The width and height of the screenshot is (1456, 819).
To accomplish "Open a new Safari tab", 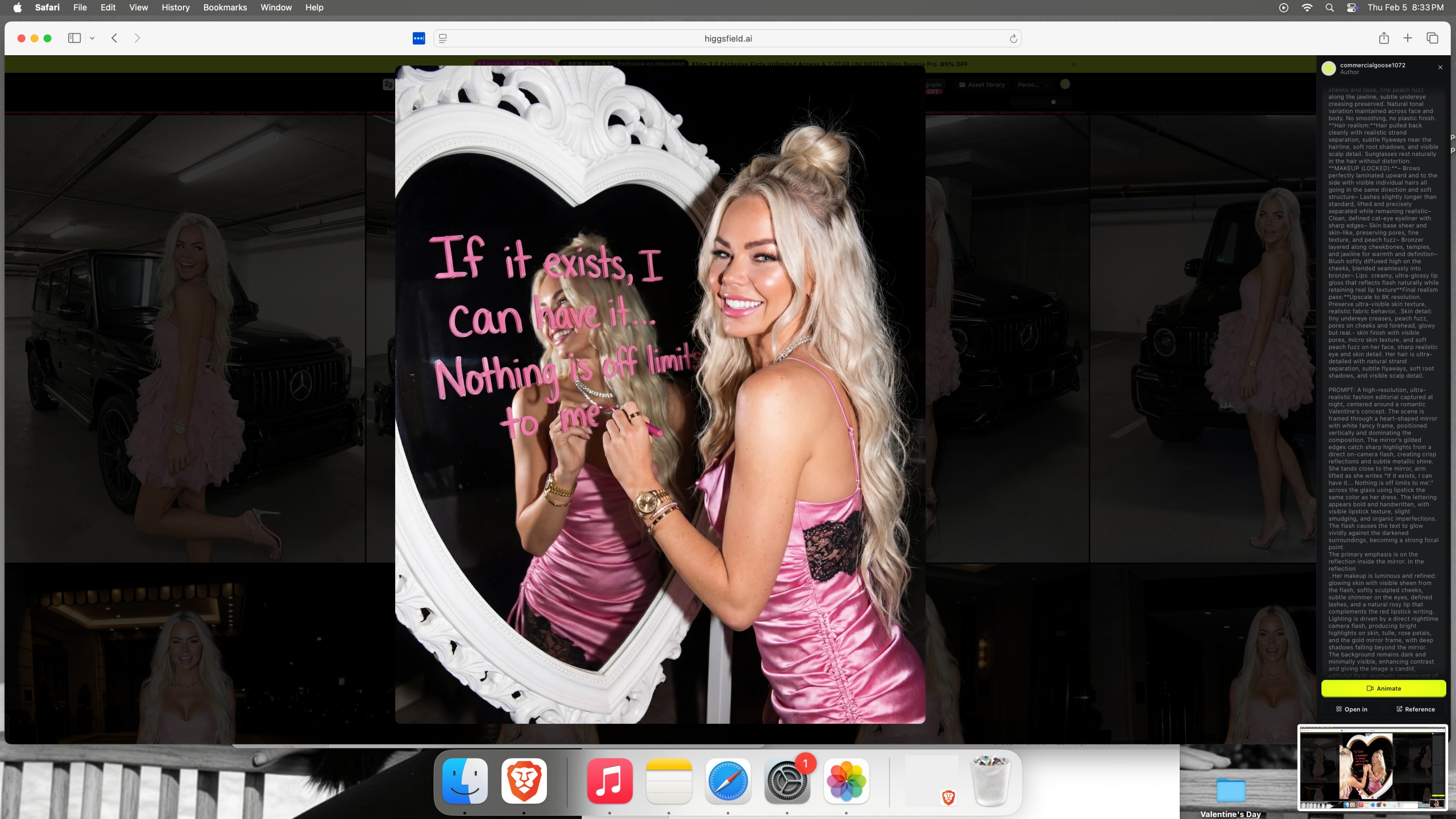I will (1408, 38).
